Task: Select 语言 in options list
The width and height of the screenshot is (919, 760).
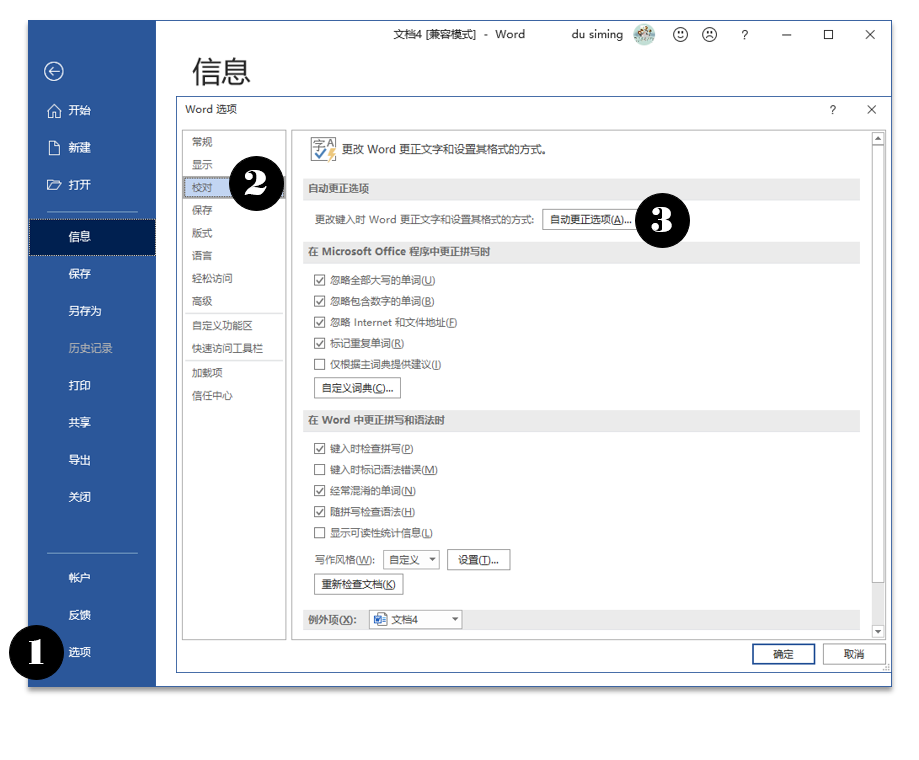Action: 234,256
